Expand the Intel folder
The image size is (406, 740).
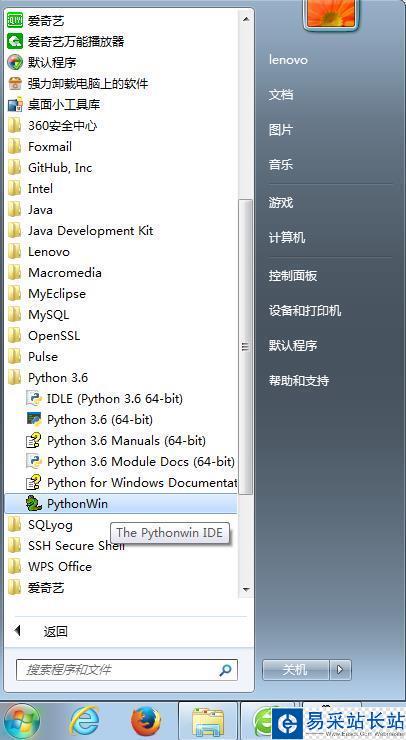coord(31,189)
